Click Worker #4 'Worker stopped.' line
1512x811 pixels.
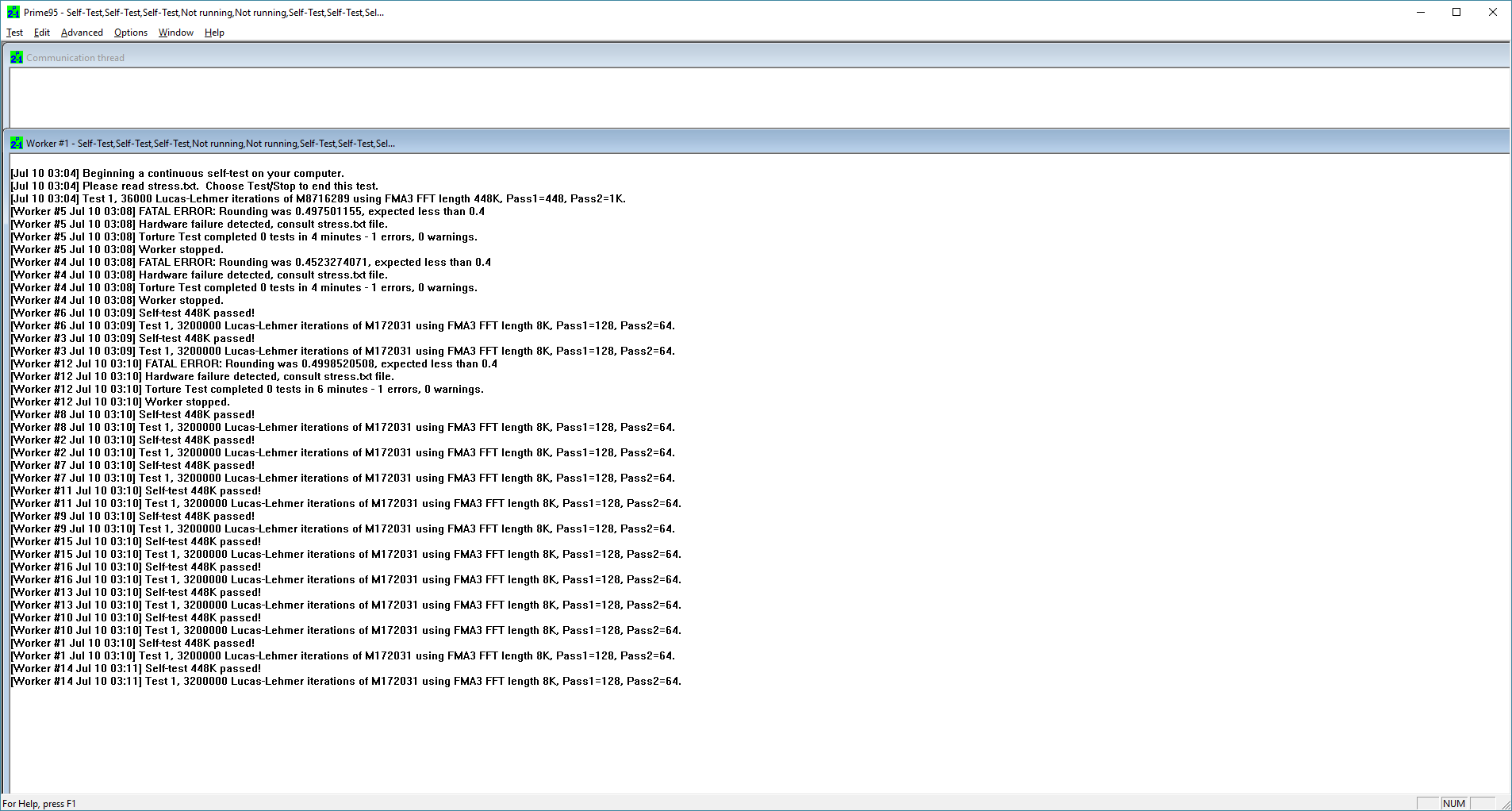[117, 300]
